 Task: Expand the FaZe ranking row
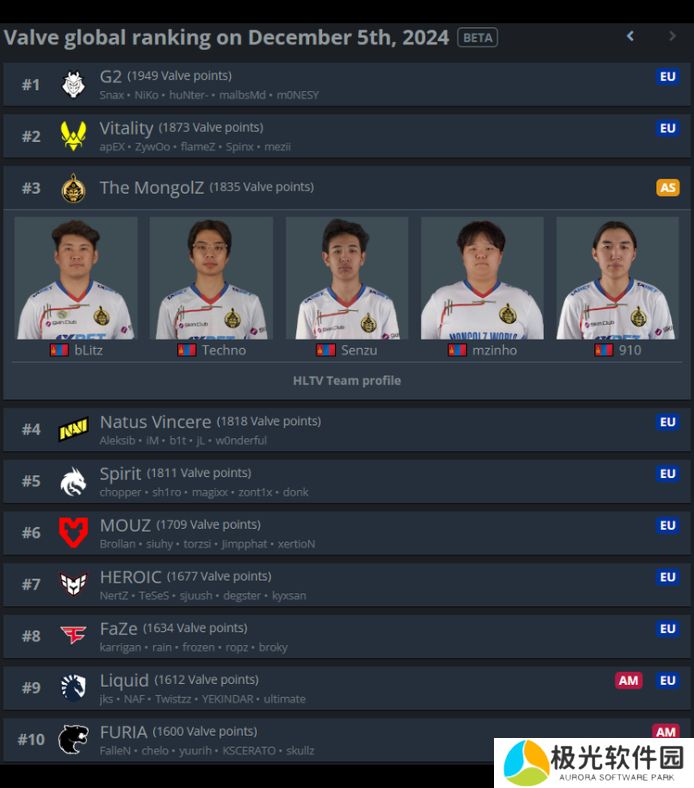point(347,636)
